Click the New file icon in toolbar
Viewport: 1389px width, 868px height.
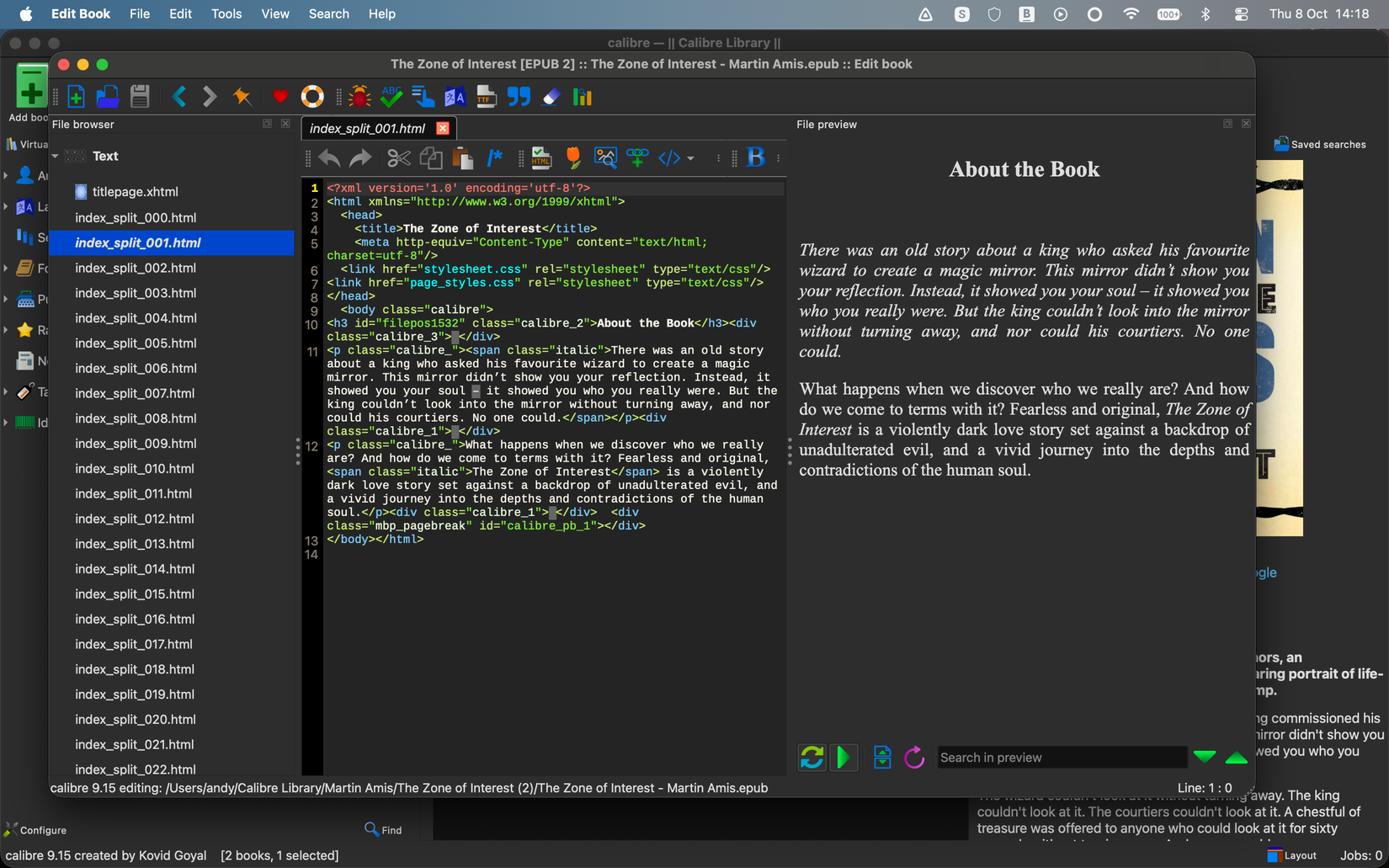(x=76, y=97)
